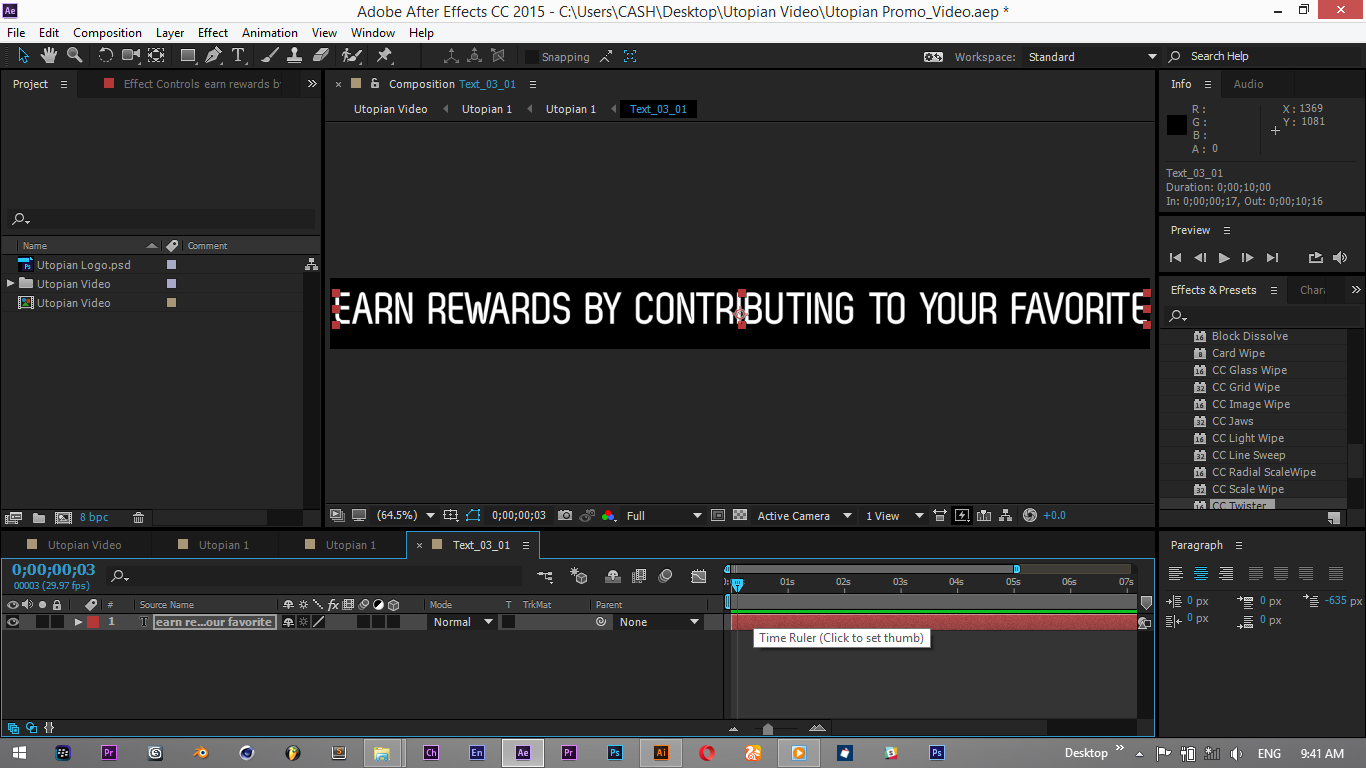1366x768 pixels.
Task: Open the Composition menu
Action: (107, 33)
